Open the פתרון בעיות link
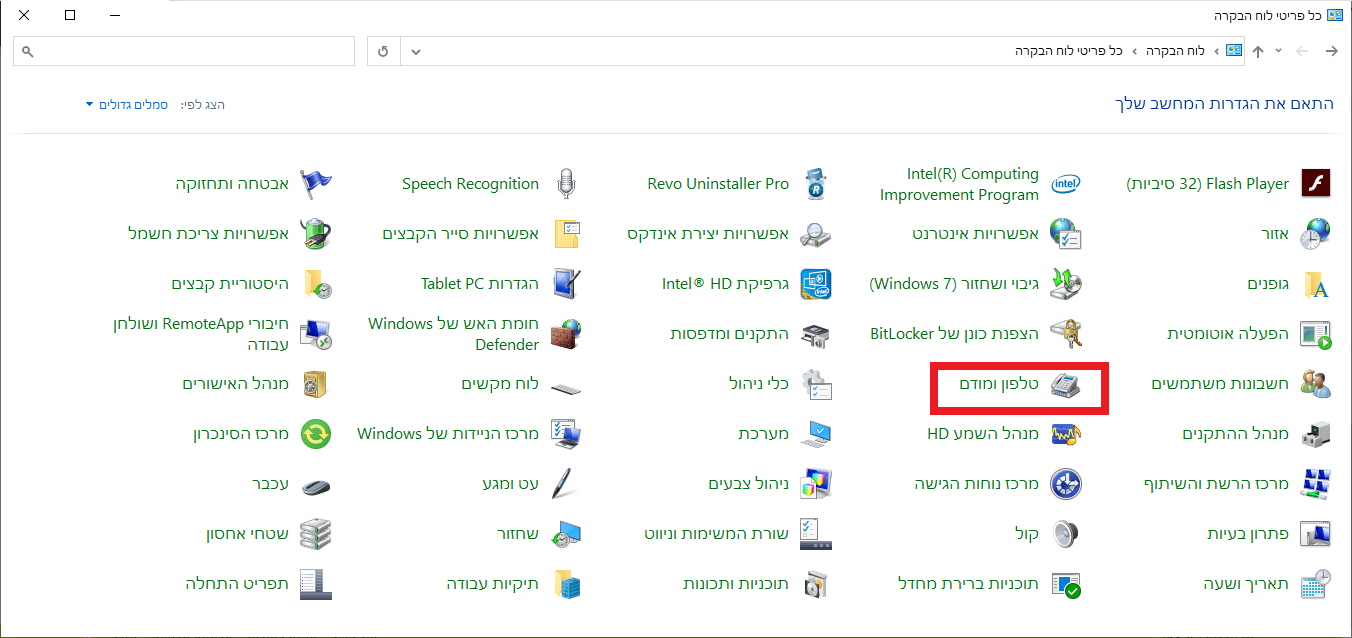The height and width of the screenshot is (638, 1352). (1248, 534)
